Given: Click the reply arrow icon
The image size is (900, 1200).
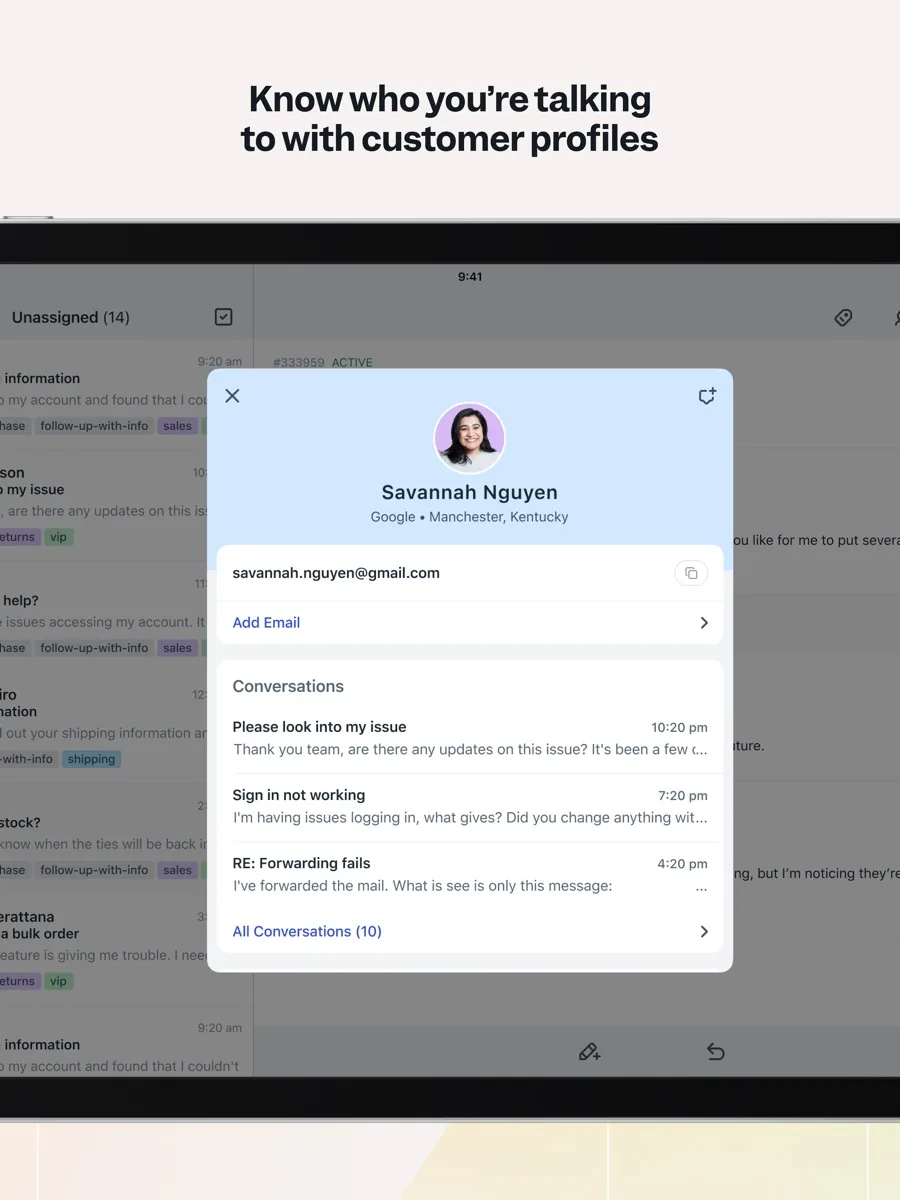Looking at the screenshot, I should (x=715, y=1051).
